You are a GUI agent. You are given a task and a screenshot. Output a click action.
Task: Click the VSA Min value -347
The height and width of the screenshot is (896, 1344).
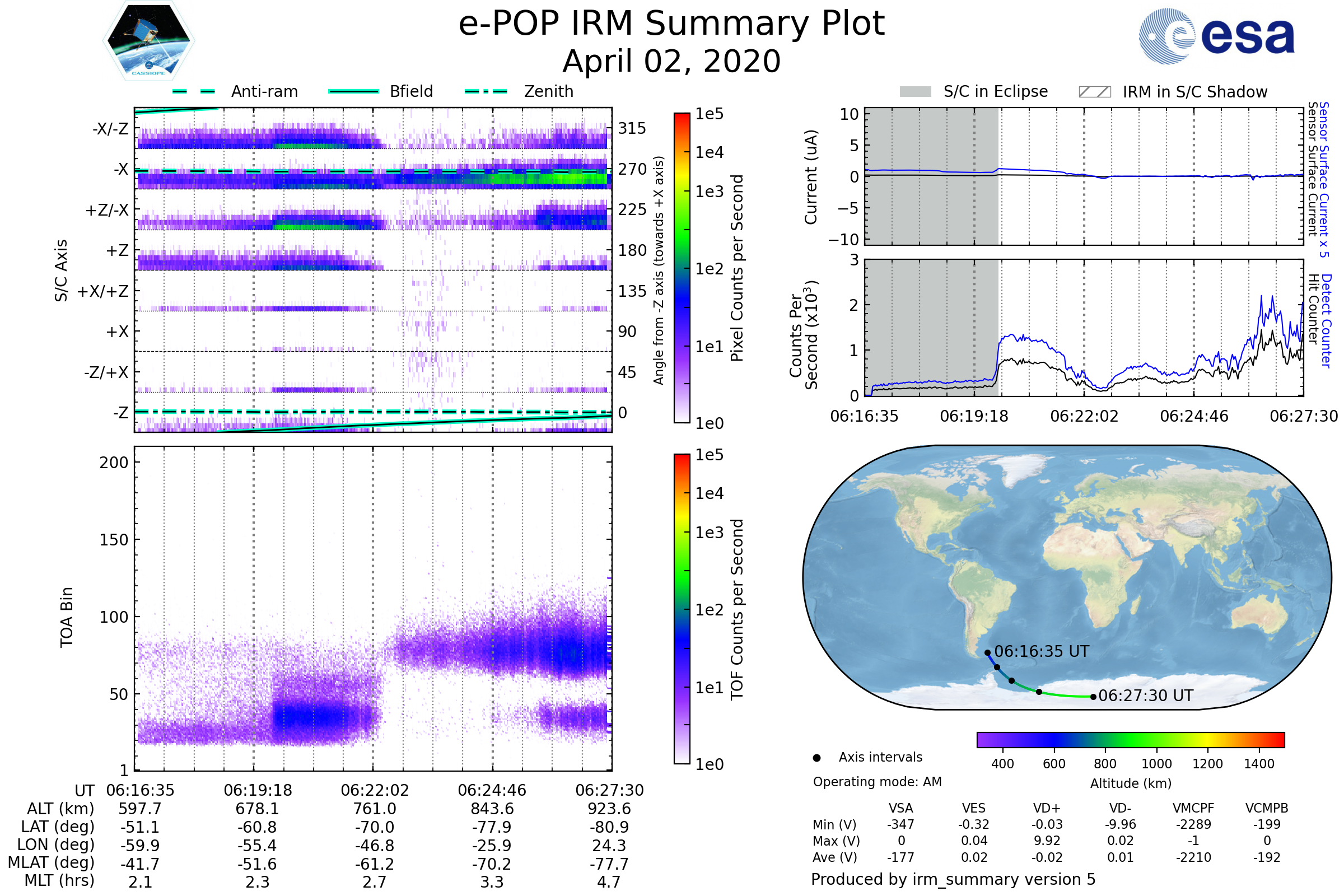[900, 824]
